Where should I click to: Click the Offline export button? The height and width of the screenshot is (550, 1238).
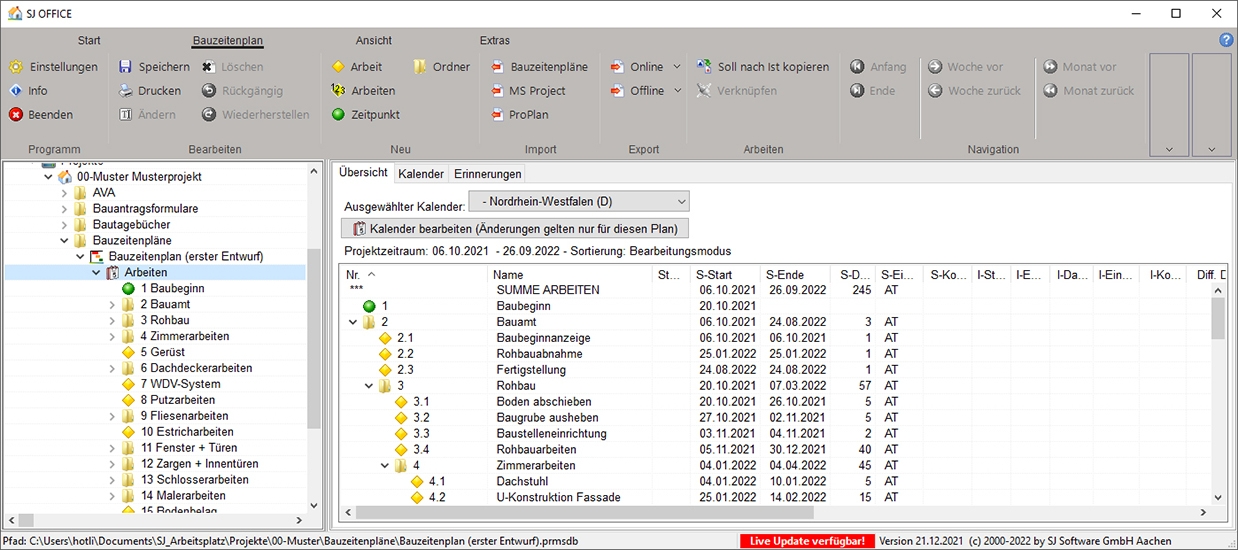(637, 91)
